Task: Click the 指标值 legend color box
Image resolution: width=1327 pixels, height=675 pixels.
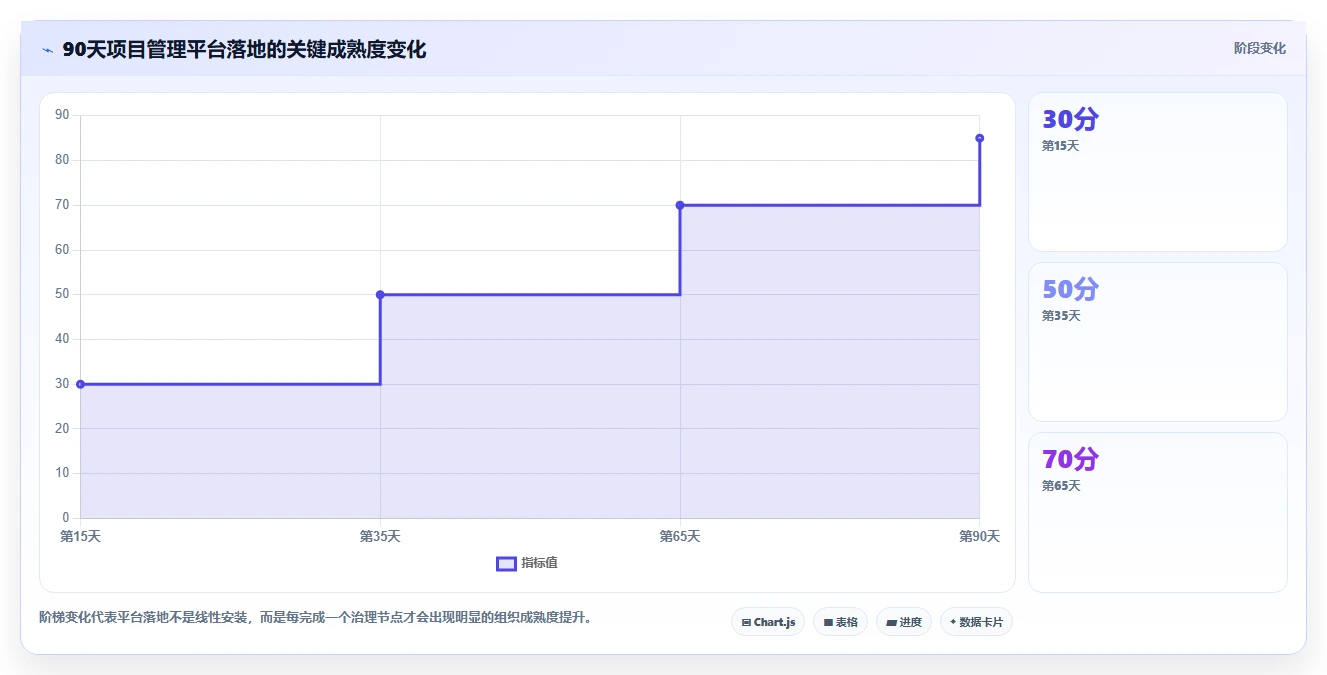Action: click(506, 563)
